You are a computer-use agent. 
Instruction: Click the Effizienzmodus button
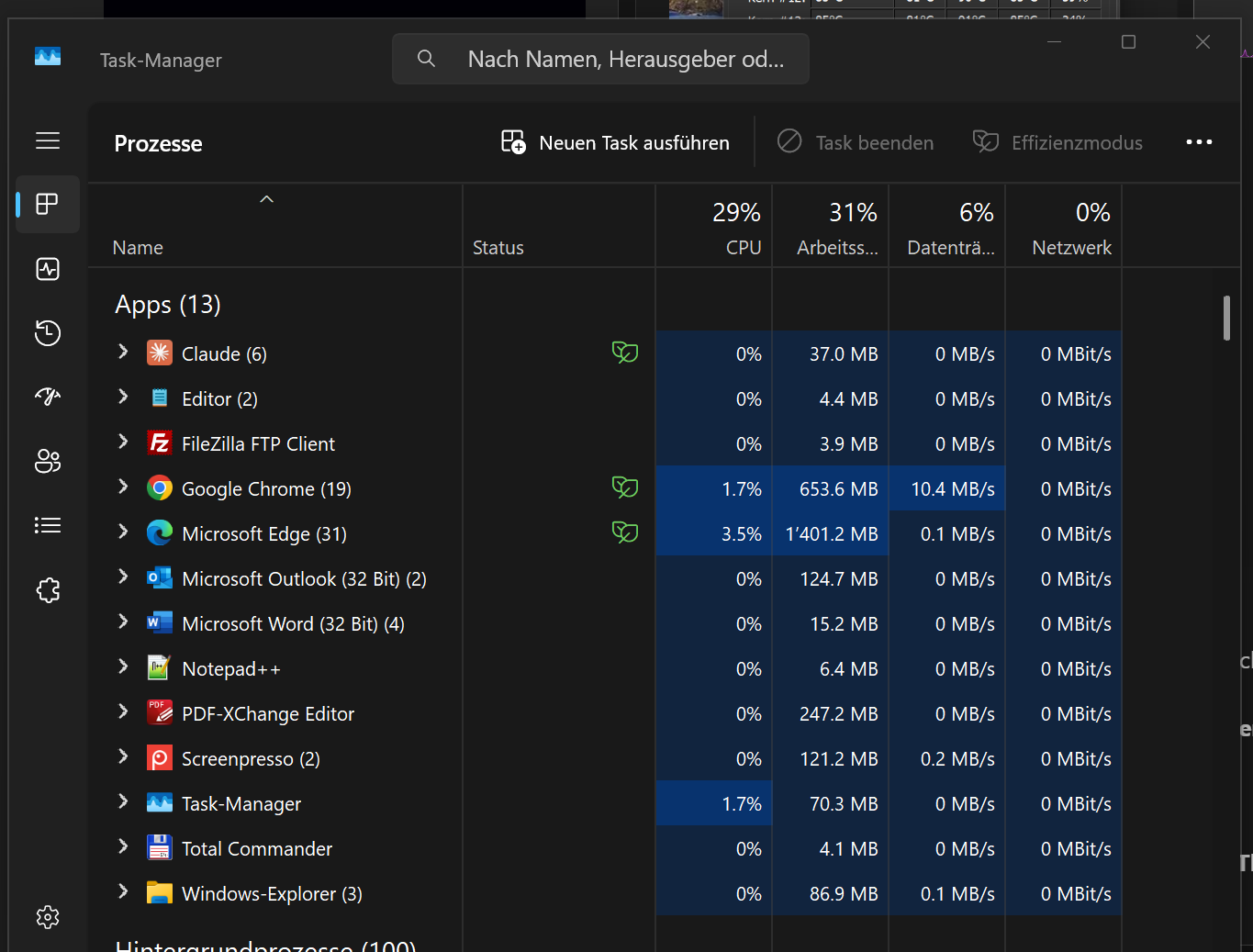1057,142
